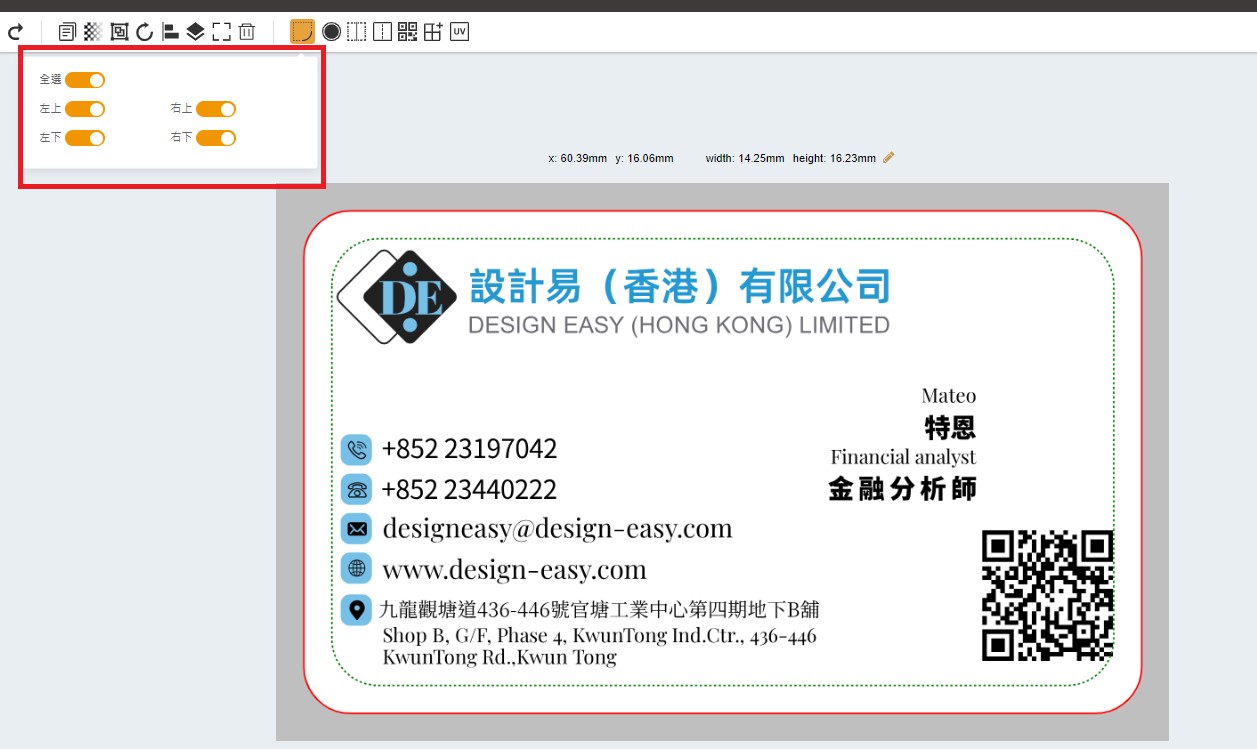Click the width: 14.25mm value
The image size is (1257, 749).
click(x=745, y=158)
